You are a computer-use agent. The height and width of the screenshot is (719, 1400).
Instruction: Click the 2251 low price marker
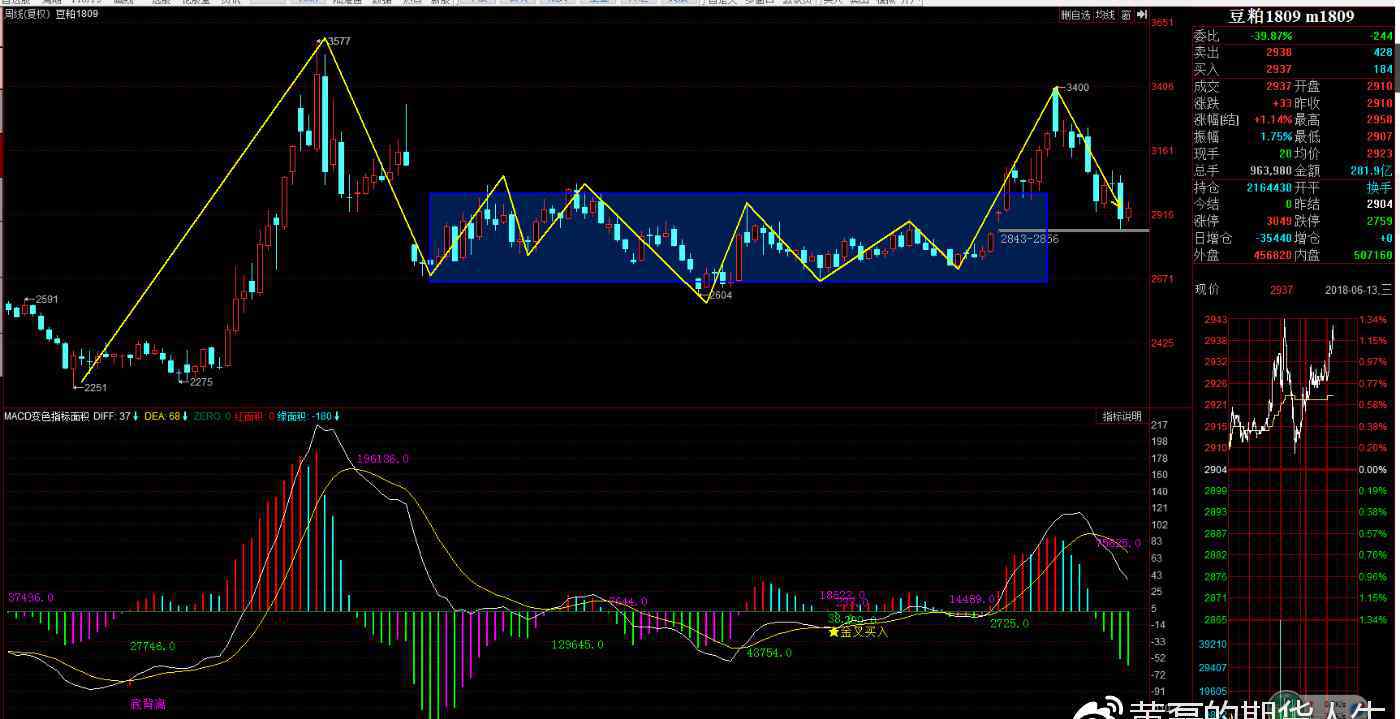click(x=95, y=388)
